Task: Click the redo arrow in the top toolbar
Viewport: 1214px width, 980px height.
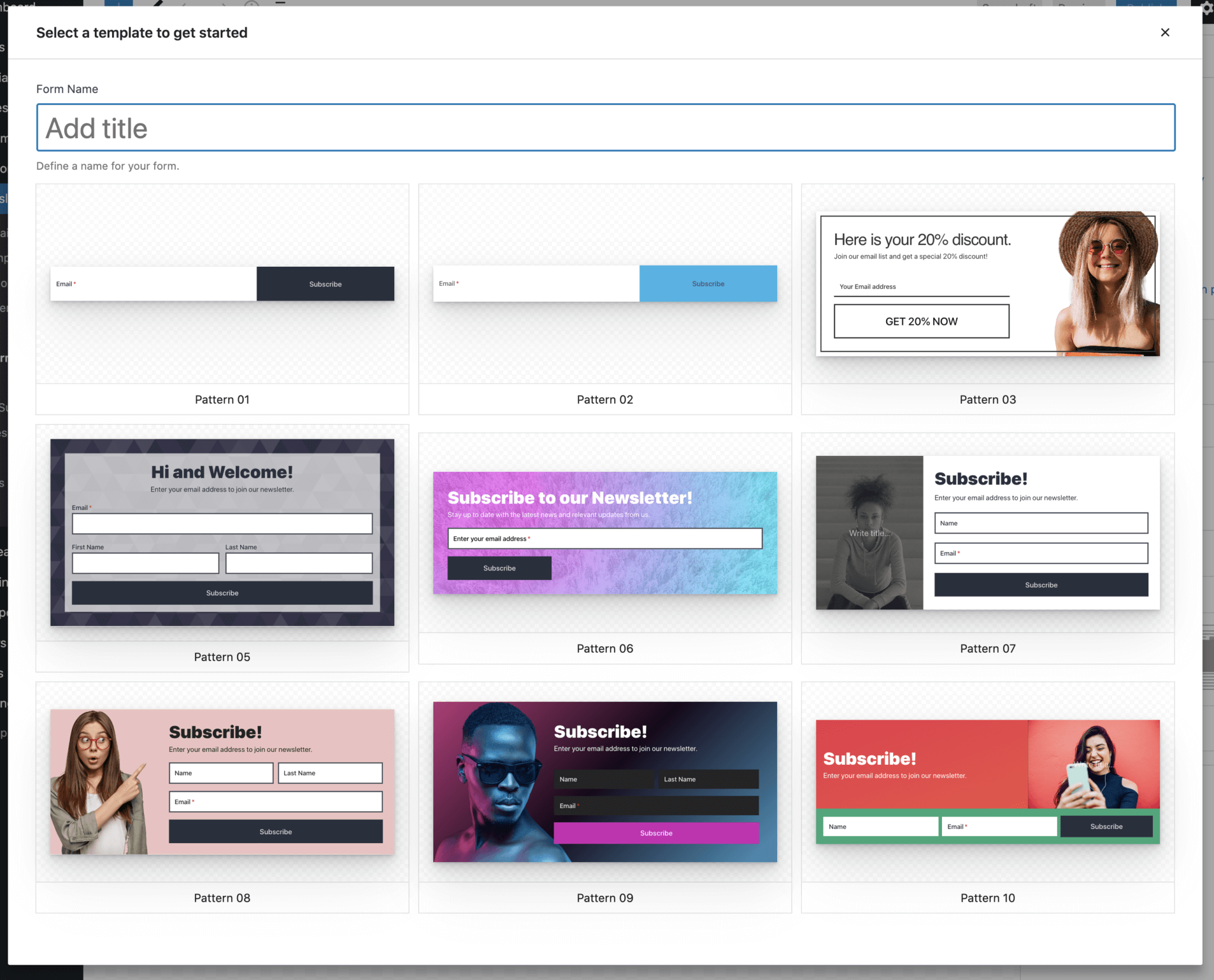Action: point(222,5)
